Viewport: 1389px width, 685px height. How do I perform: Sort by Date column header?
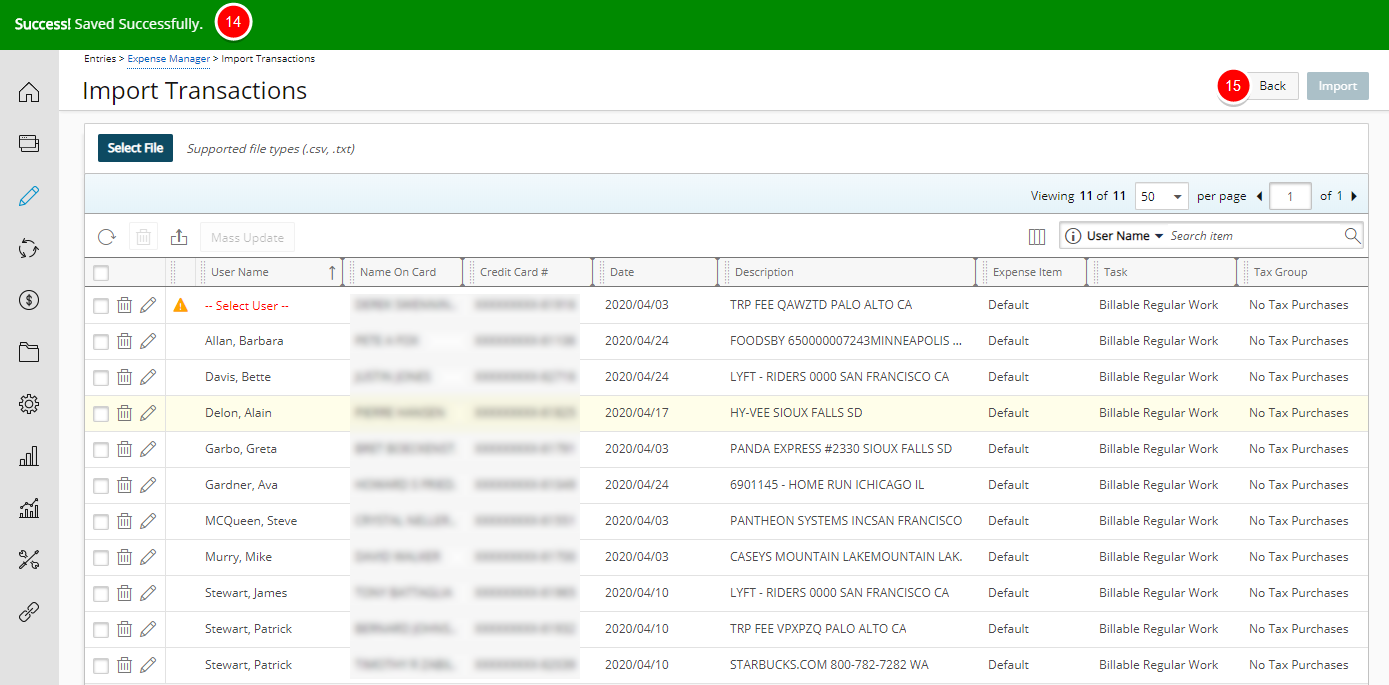(622, 272)
